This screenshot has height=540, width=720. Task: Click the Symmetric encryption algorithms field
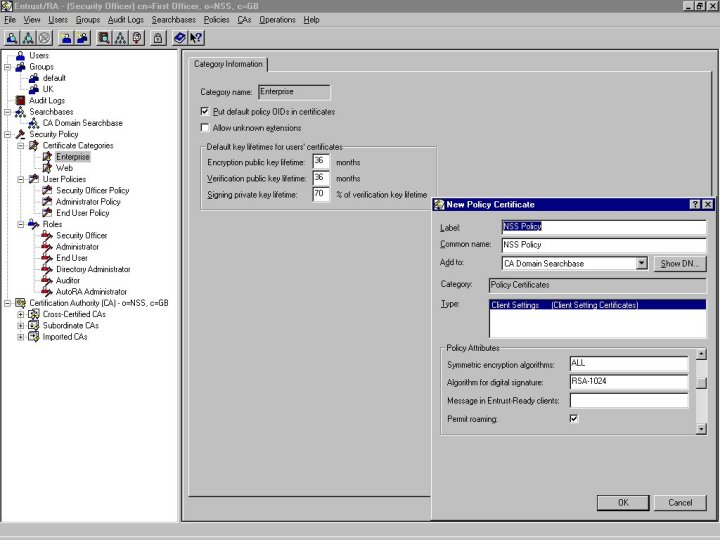[x=629, y=363]
